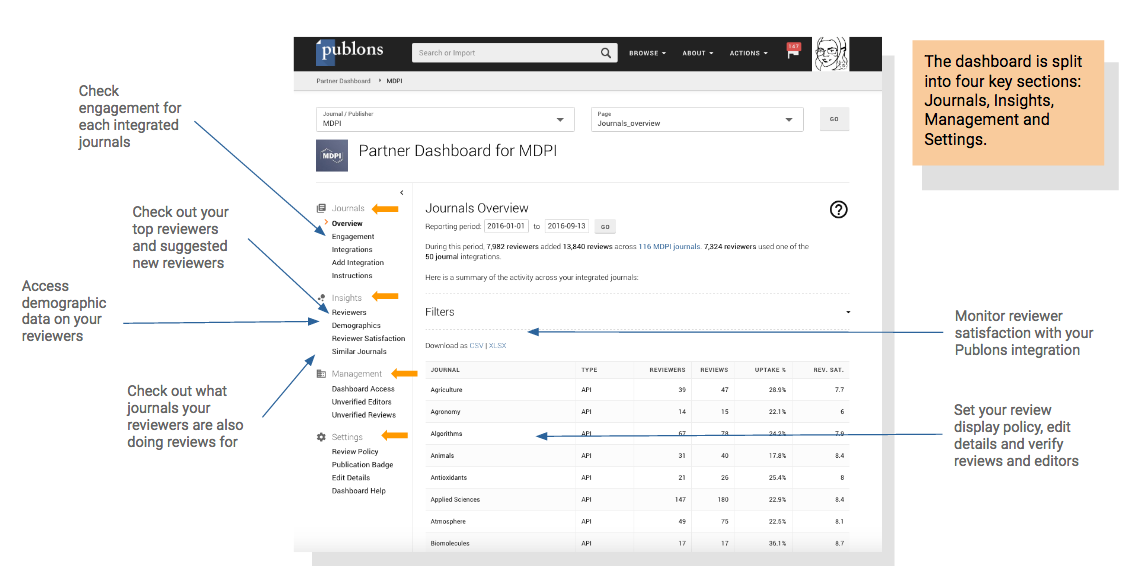This screenshot has width=1129, height=581.
Task: Click the Applied Sciences journal row
Action: point(637,500)
